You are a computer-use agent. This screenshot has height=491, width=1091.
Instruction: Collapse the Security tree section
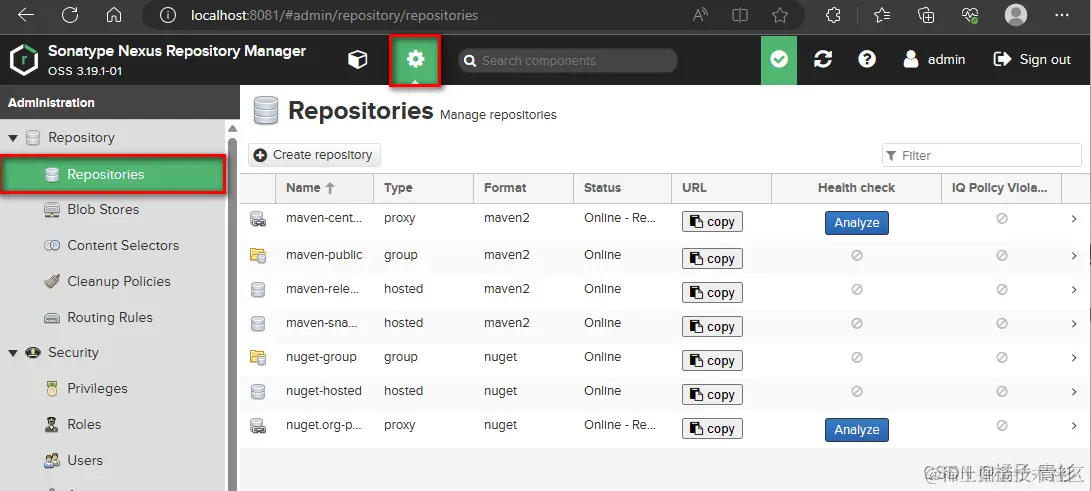pos(13,353)
